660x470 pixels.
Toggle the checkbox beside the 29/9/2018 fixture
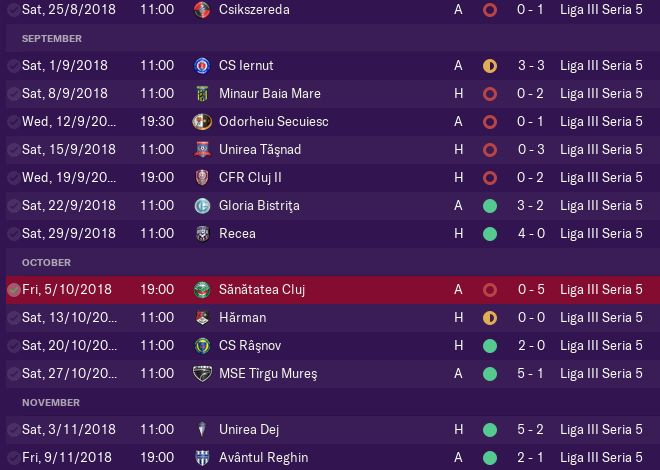tap(13, 234)
